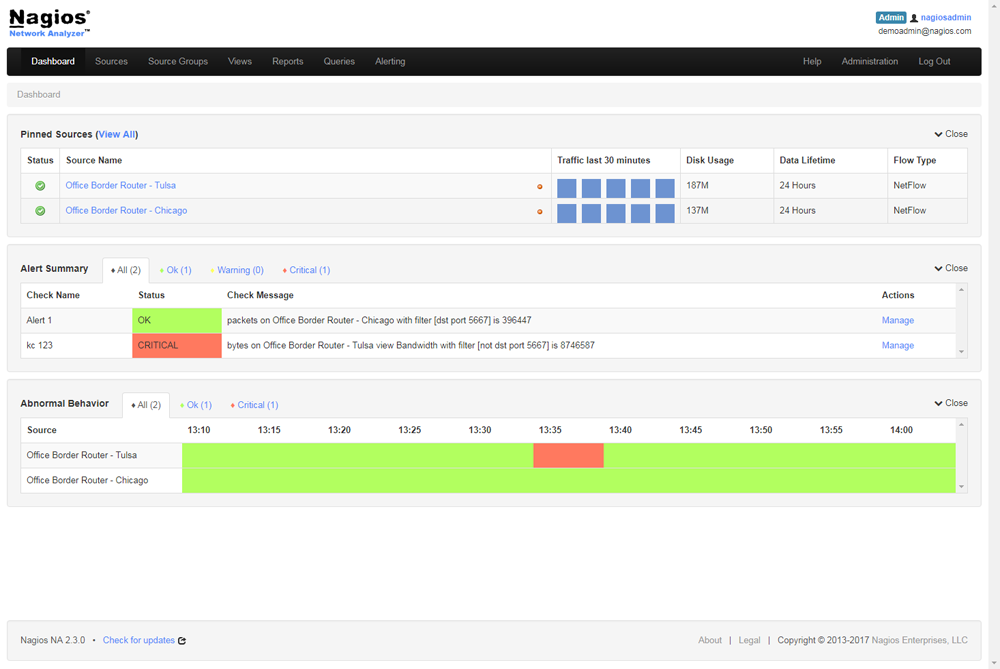Click the green status icon for Tulsa router
The height and width of the screenshot is (669, 1000).
click(40, 186)
